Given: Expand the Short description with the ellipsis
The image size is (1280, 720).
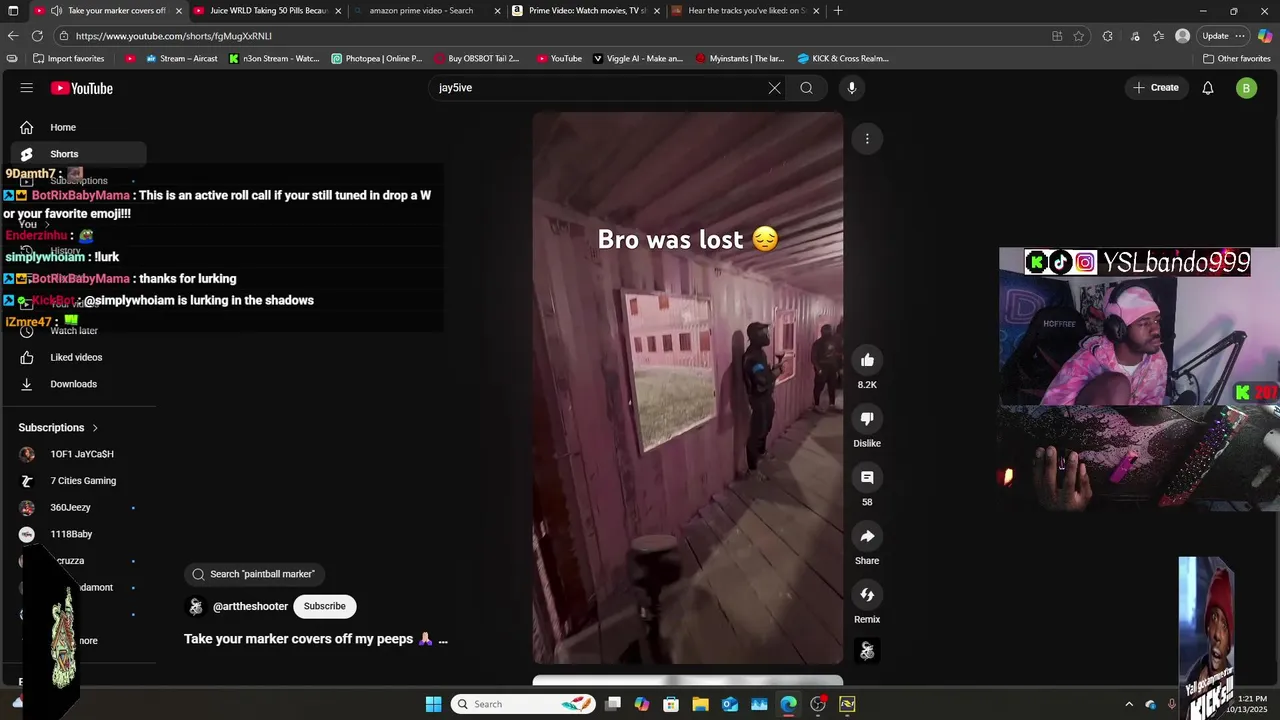Looking at the screenshot, I should pos(443,639).
